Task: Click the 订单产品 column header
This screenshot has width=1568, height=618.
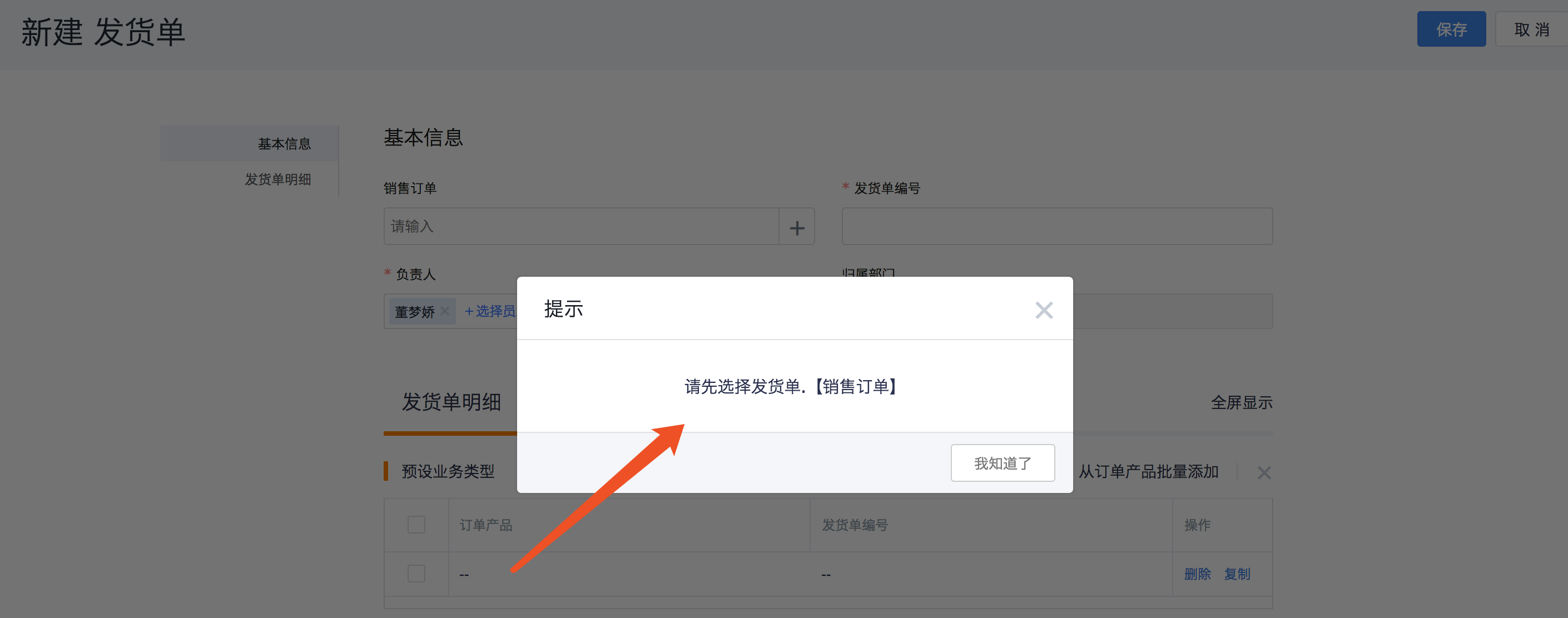Action: click(629, 525)
